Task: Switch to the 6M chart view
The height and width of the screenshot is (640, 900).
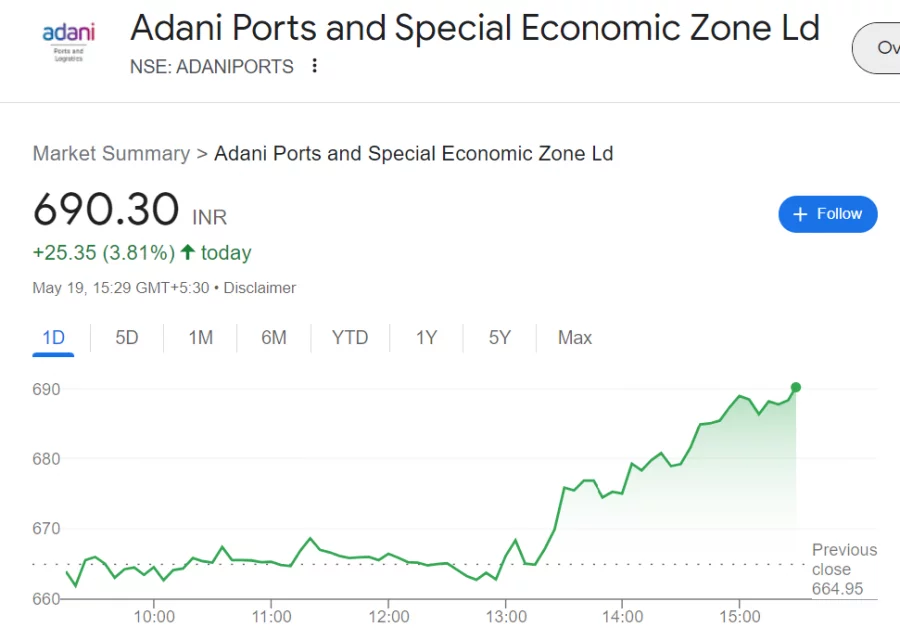Action: 274,338
